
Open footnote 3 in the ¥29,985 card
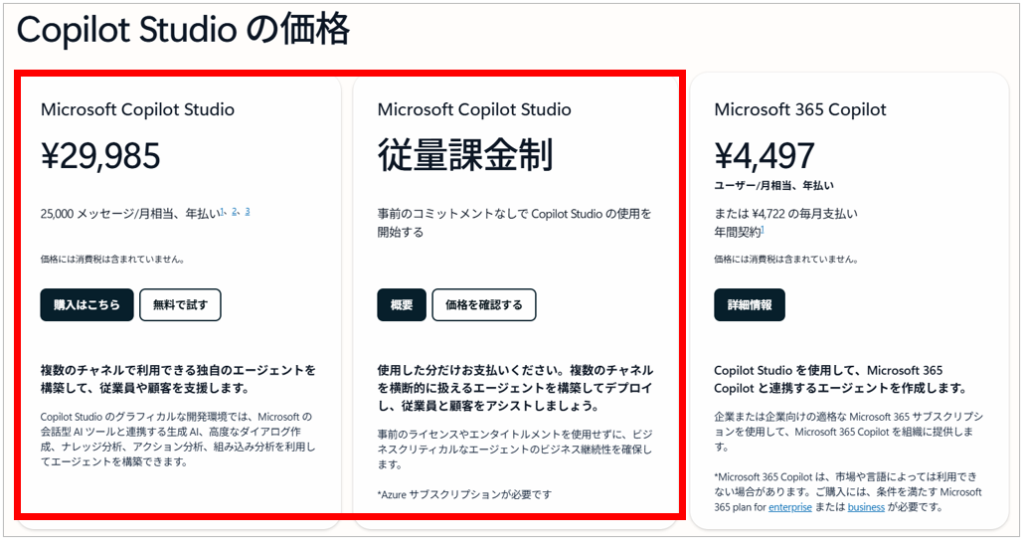tap(248, 211)
